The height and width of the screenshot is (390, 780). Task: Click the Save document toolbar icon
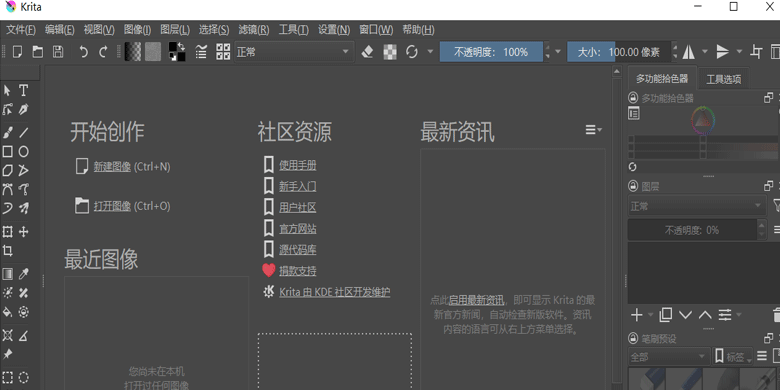point(58,52)
